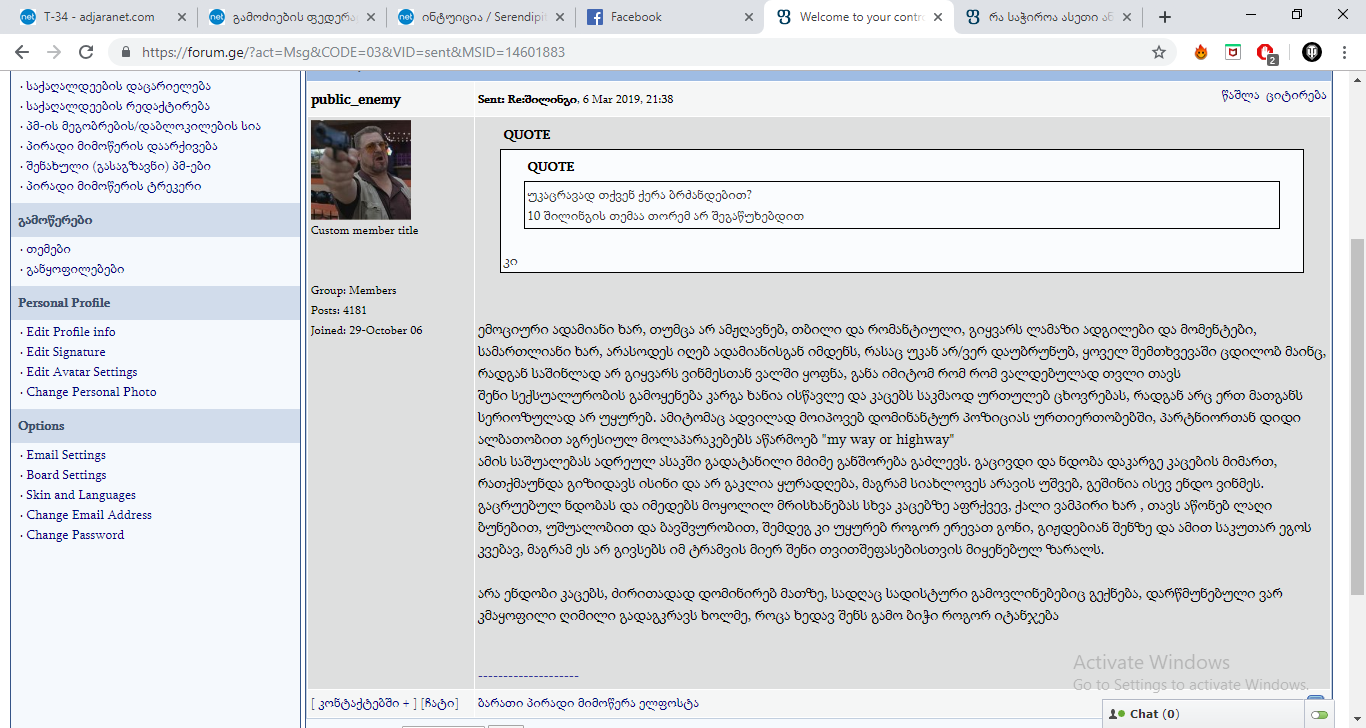The image size is (1366, 728).
Task: View site info via the padlock icon
Action: 126,52
